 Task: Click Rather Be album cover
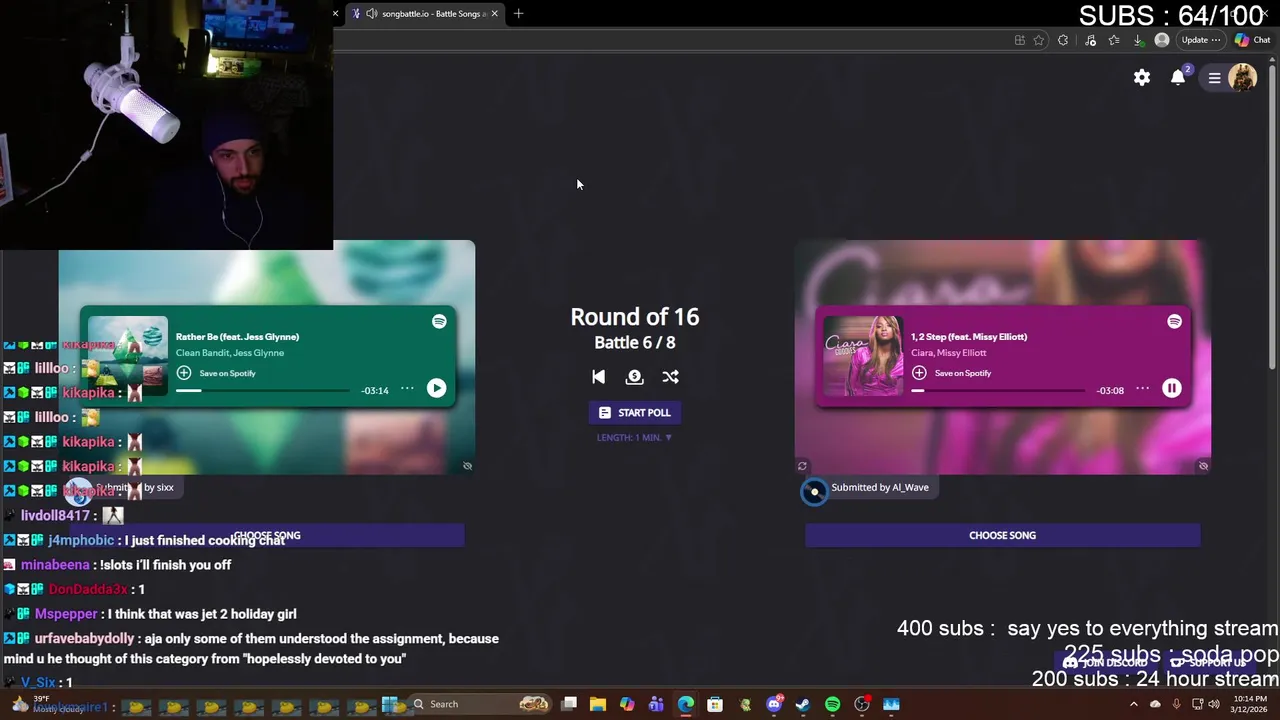pos(128,356)
